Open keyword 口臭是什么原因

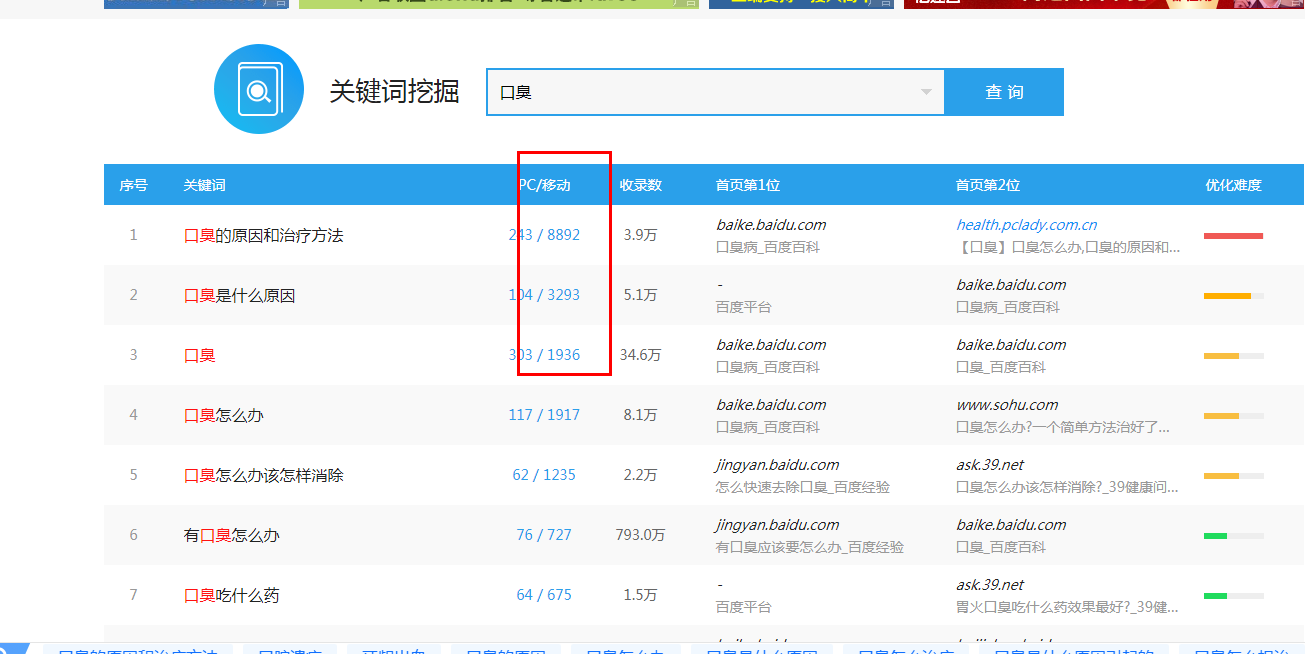tap(240, 295)
